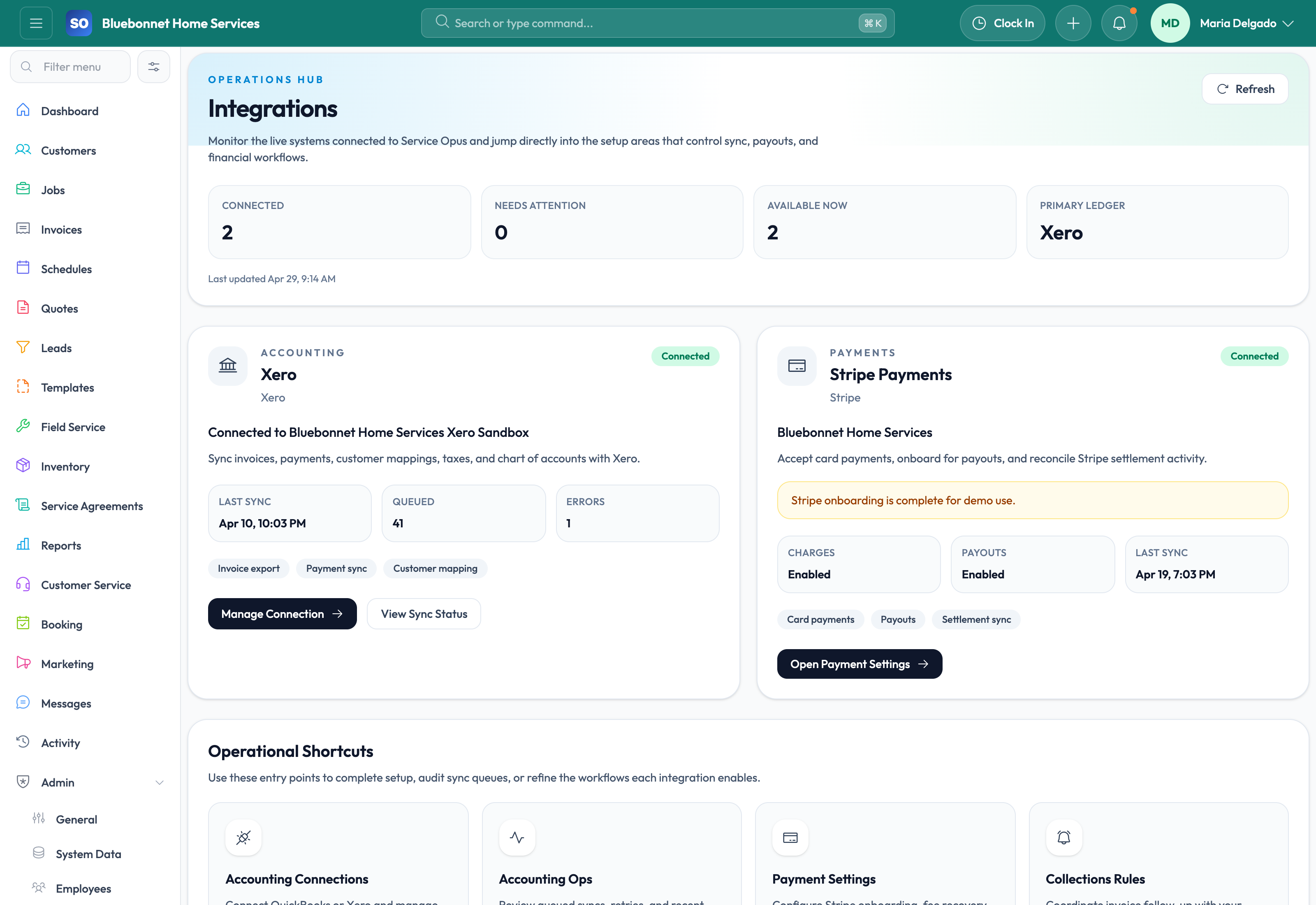Click the Filter menu input

coord(70,67)
